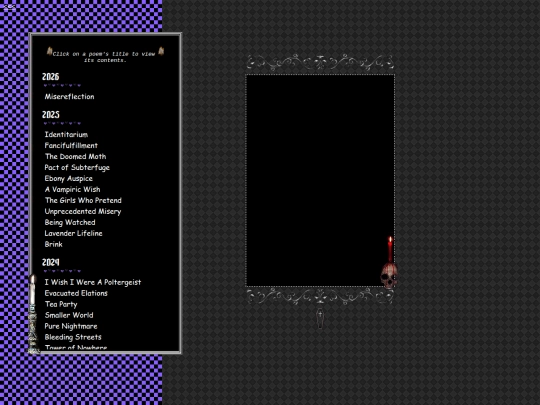
Task: Open the poem Identitarium
Action: (66, 134)
